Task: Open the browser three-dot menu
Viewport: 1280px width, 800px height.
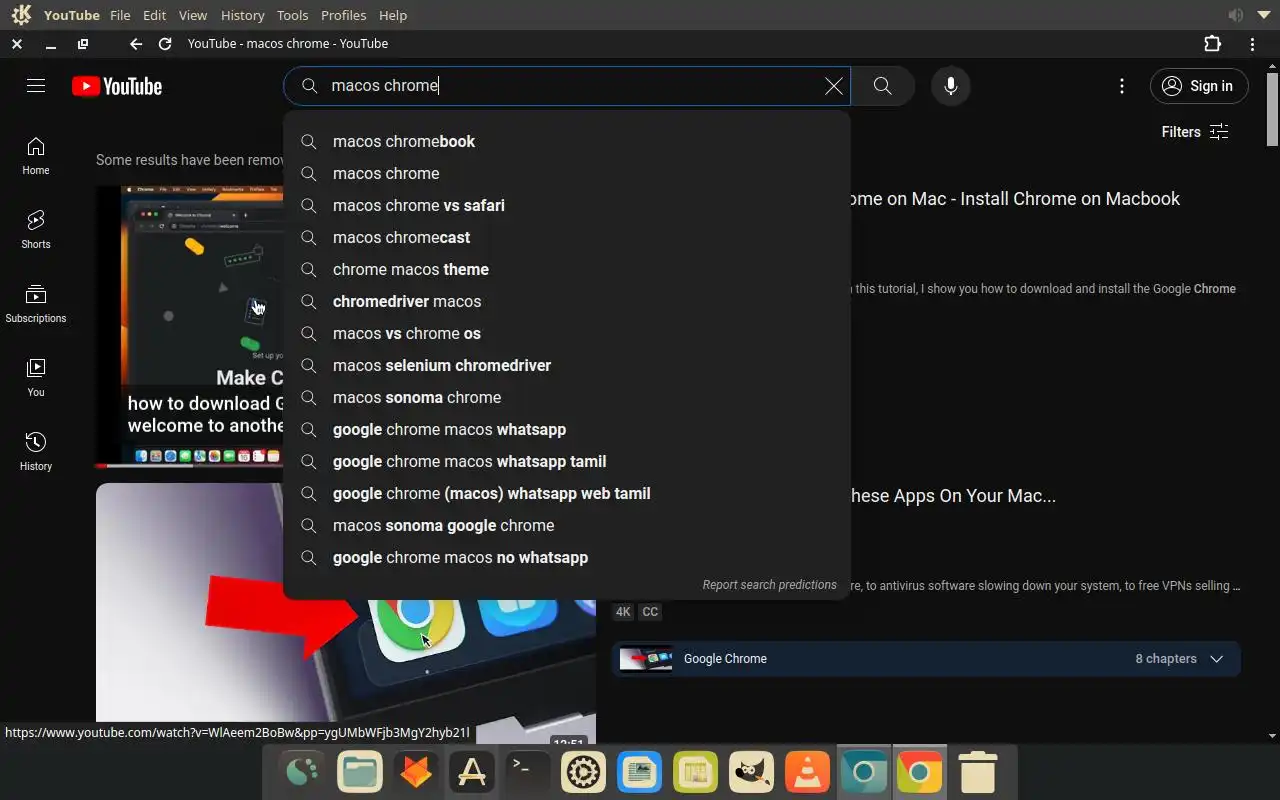Action: point(1252,44)
